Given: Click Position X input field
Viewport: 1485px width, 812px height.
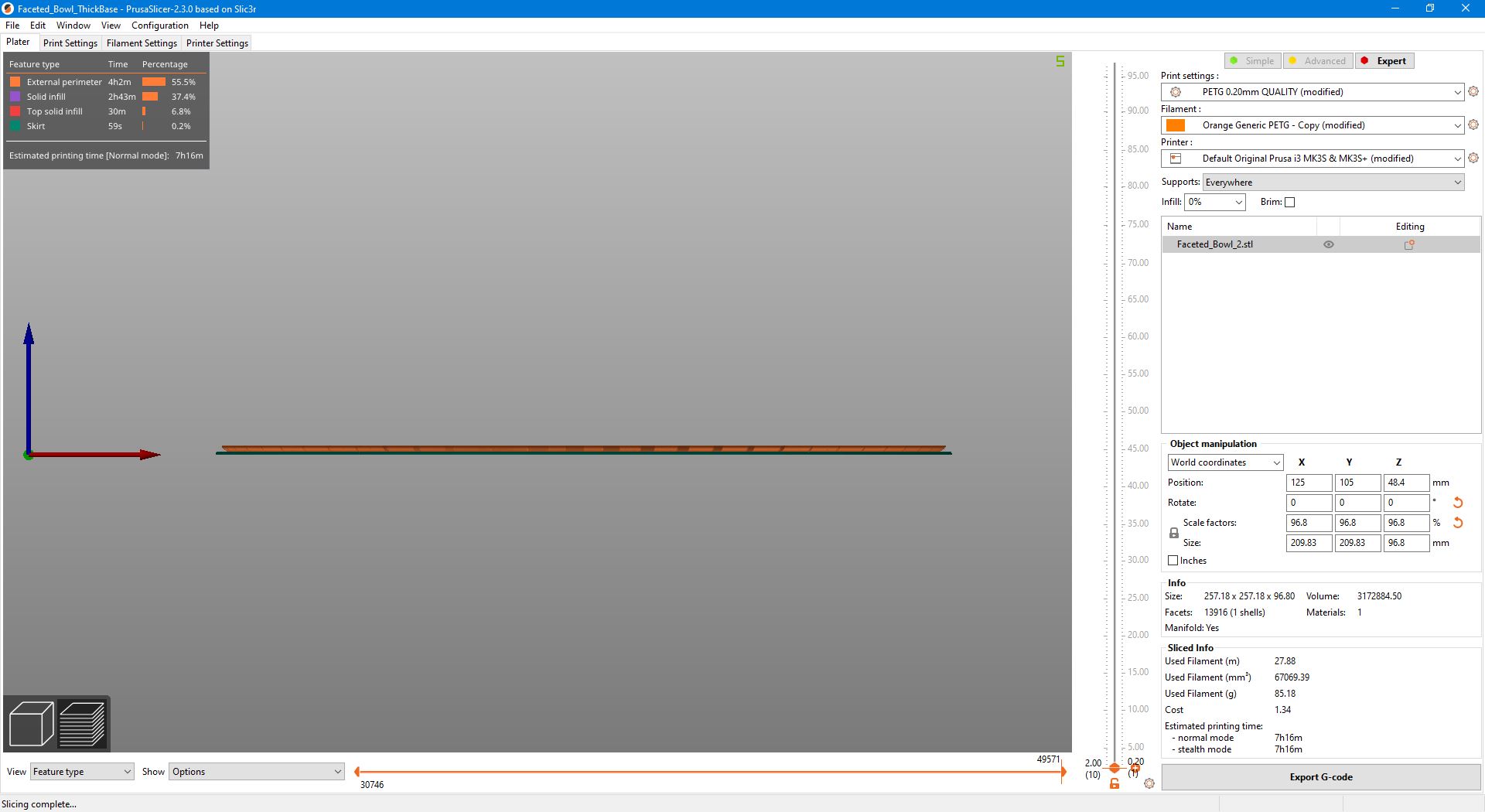Looking at the screenshot, I should [1309, 483].
